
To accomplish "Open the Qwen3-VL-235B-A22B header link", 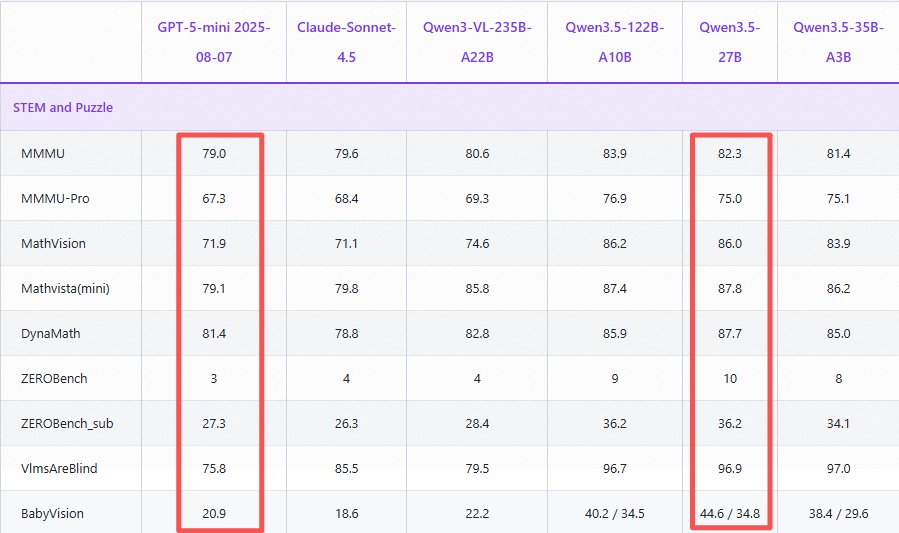I will pyautogui.click(x=477, y=42).
